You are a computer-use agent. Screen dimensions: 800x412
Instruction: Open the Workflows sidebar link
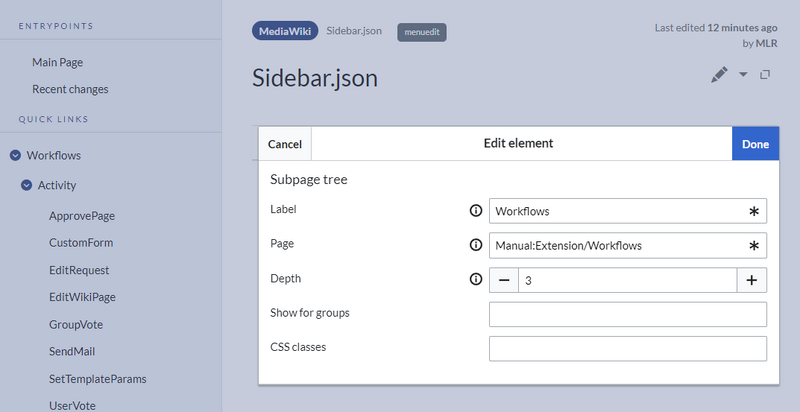click(x=54, y=156)
